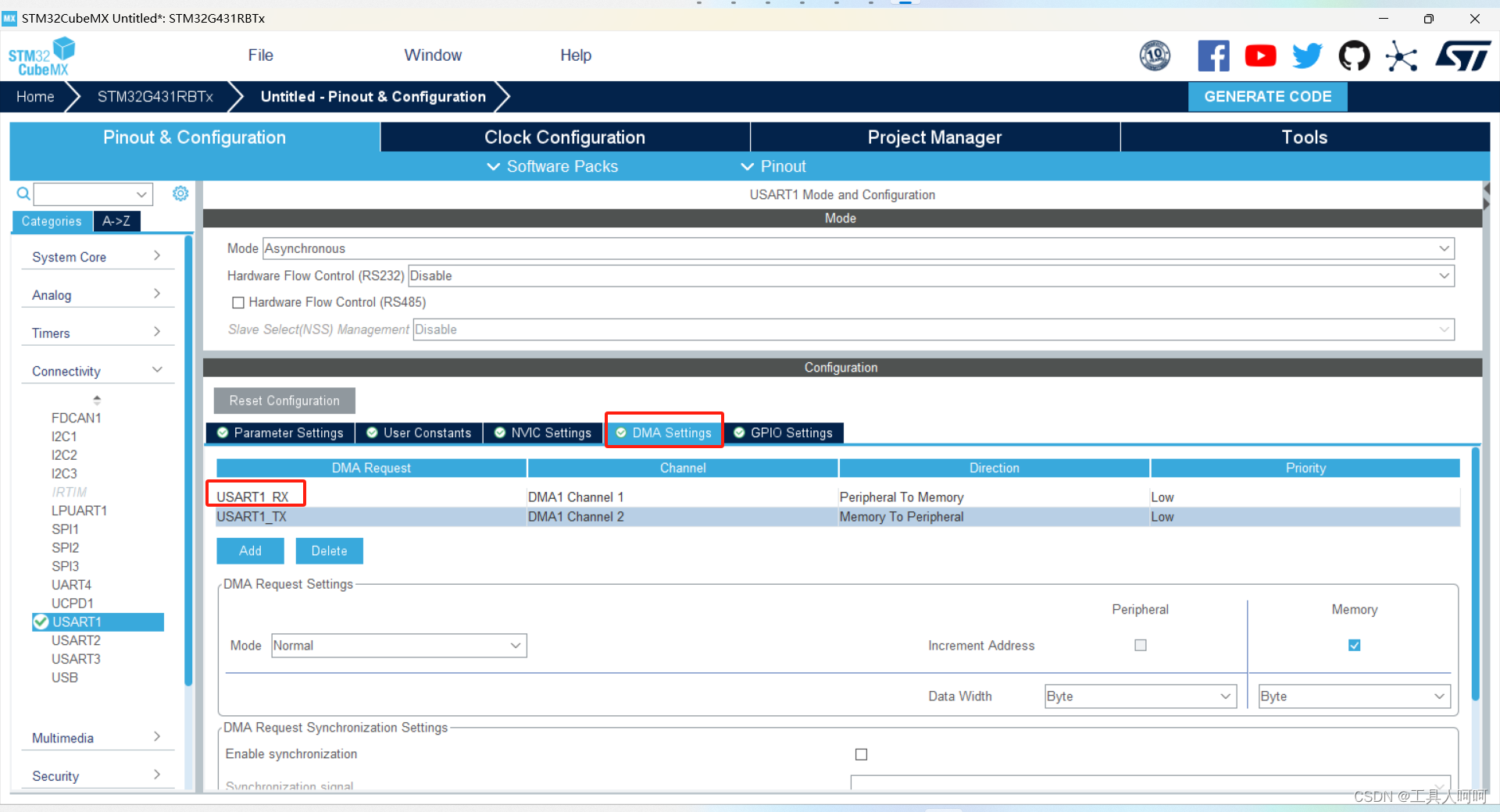Expand the System Core category
1500x812 pixels.
[97, 257]
